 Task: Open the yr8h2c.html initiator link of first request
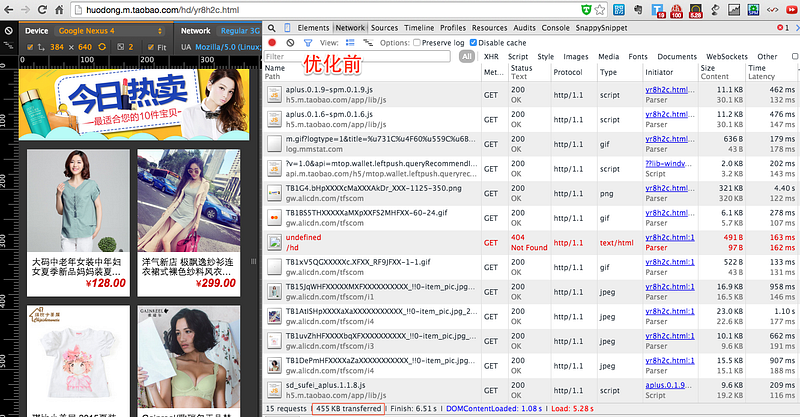669,90
